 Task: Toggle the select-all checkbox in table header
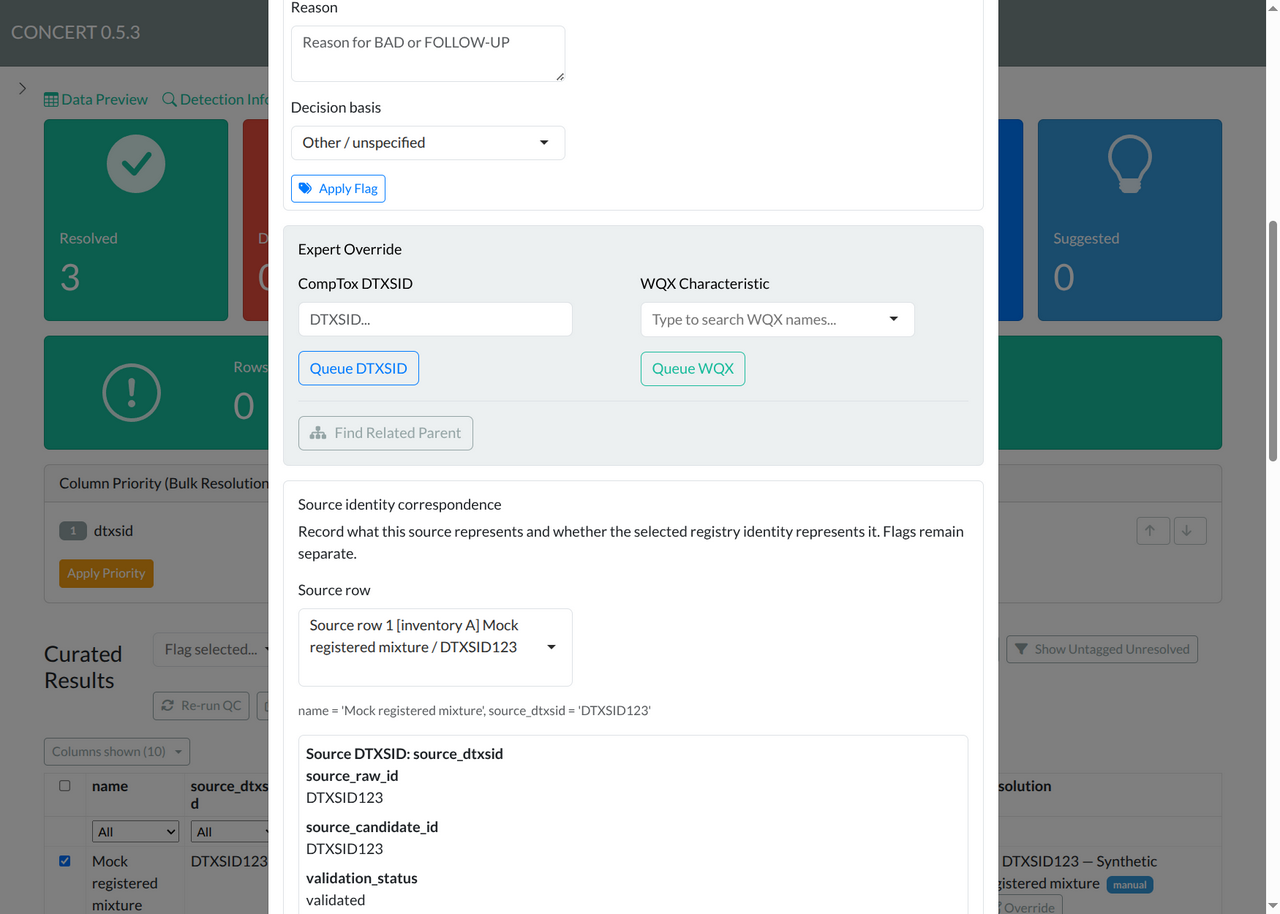pyautogui.click(x=65, y=786)
